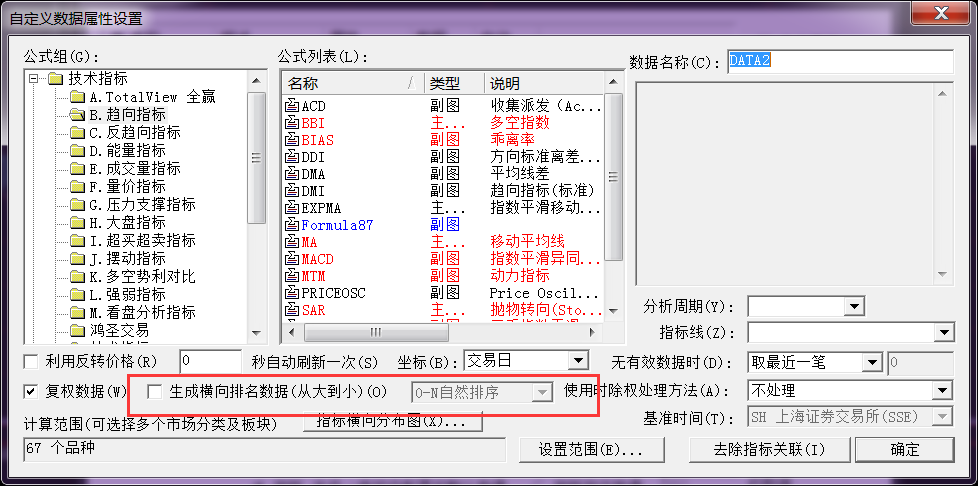This screenshot has height=486, width=978.
Task: Click the 鸿圣交易 folder icon
Action: [x=77, y=330]
